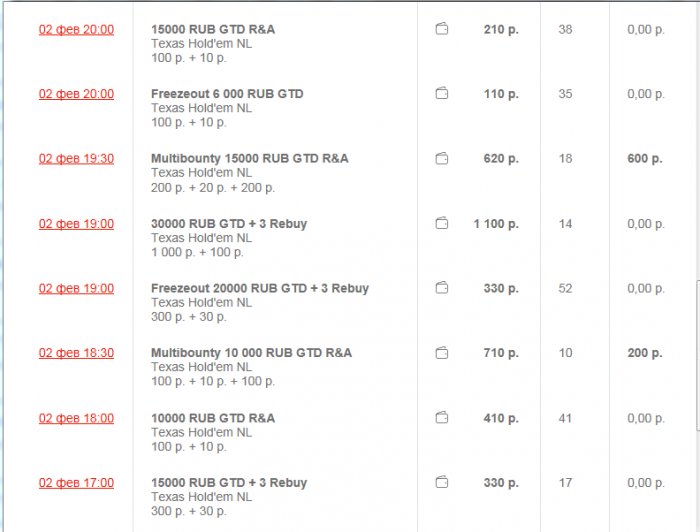Click wallet icon for Multibounty 10 000 RUB
The height and width of the screenshot is (532, 700).
pyautogui.click(x=441, y=353)
